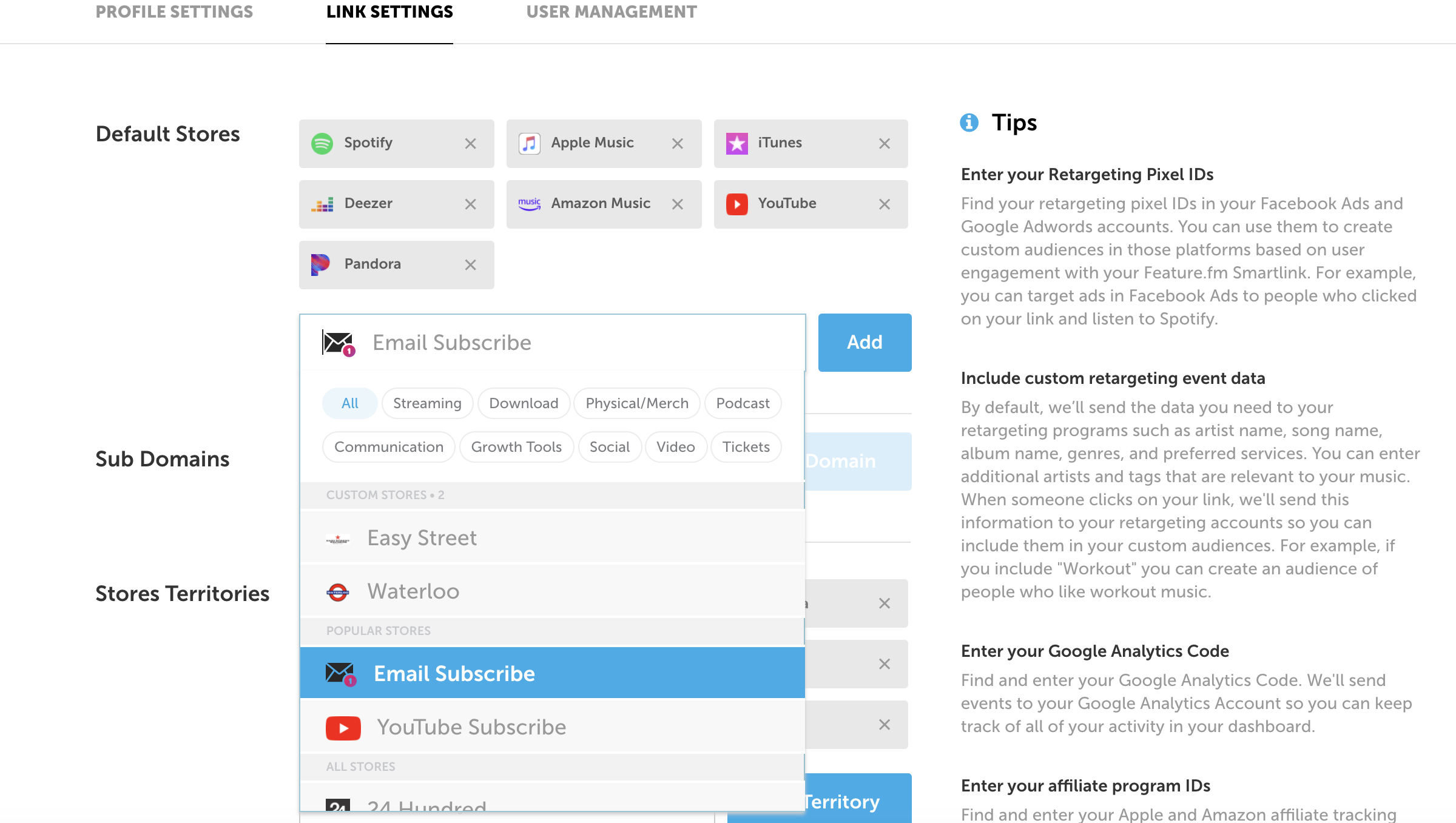The height and width of the screenshot is (823, 1456).
Task: Filter stores by Download
Action: 524,403
